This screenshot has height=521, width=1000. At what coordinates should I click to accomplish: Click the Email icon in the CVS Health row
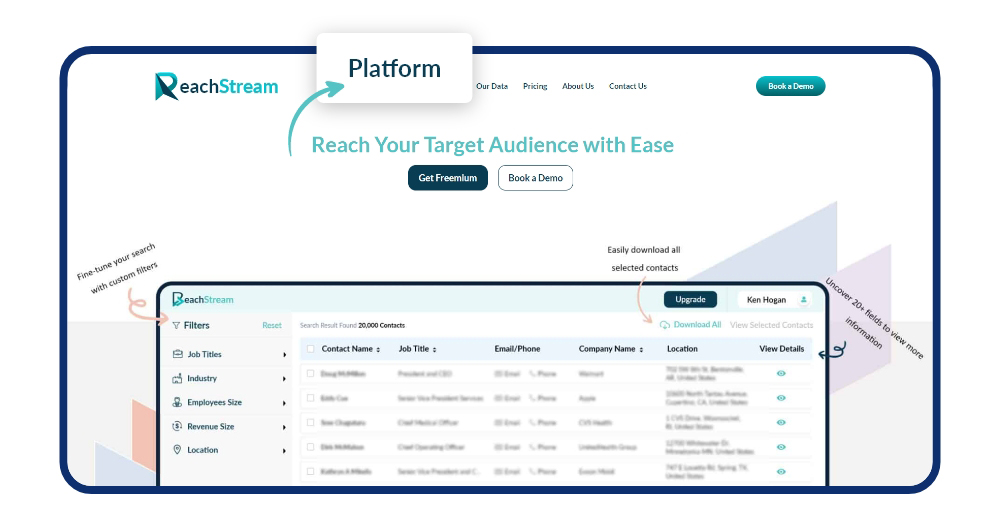tap(498, 422)
